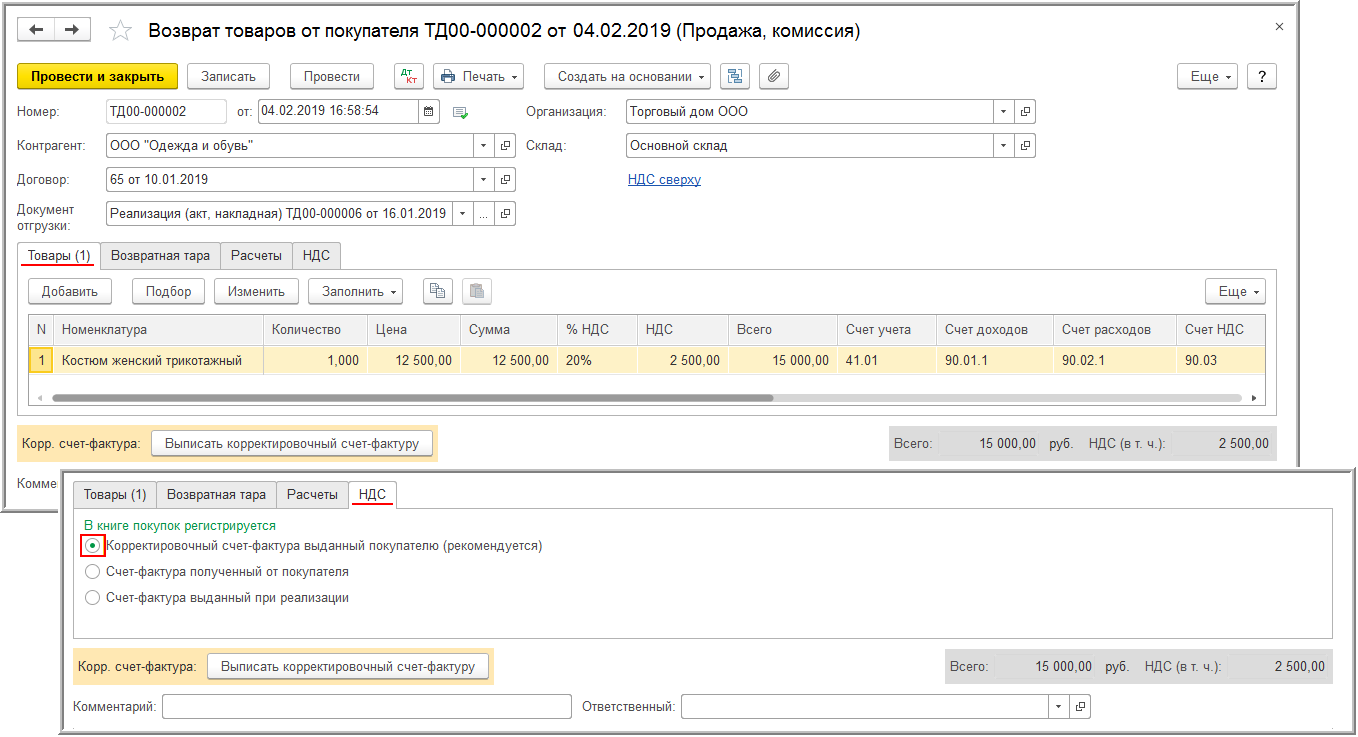Screen dimensions: 1358x737
Task: Select Счет-фактура выданный при реализации option
Action: 93,598
